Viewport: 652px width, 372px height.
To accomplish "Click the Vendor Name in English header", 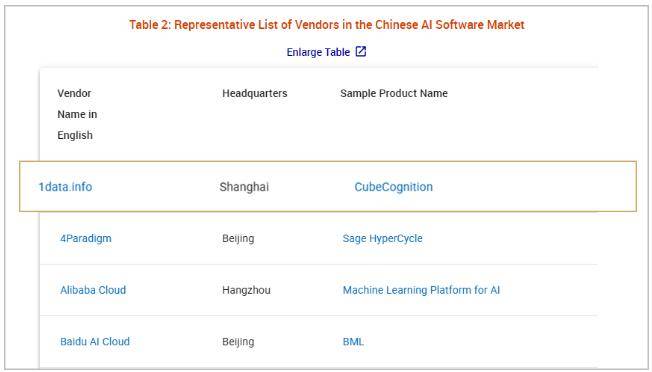I will tap(77, 114).
